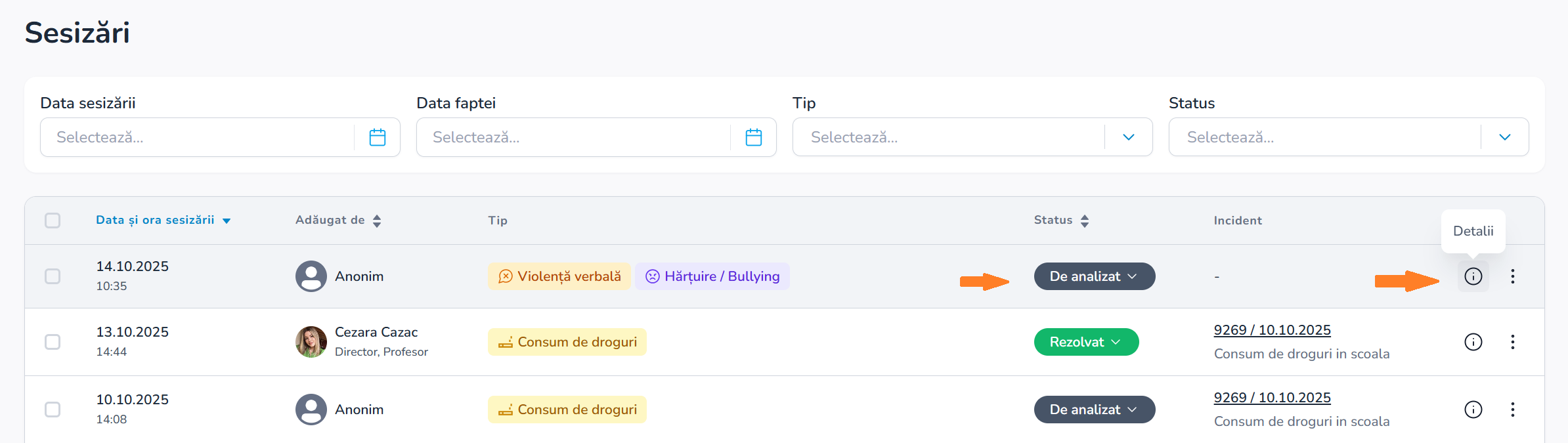
Task: Click the Violență verbală tag
Action: [x=559, y=276]
